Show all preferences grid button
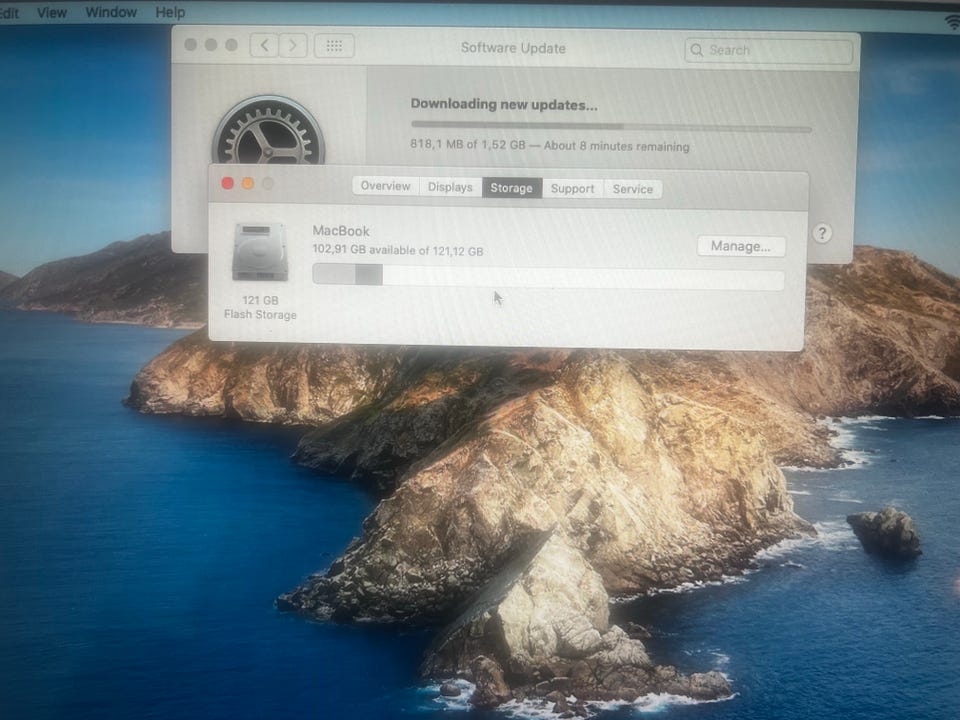This screenshot has height=720, width=960. pyautogui.click(x=334, y=46)
